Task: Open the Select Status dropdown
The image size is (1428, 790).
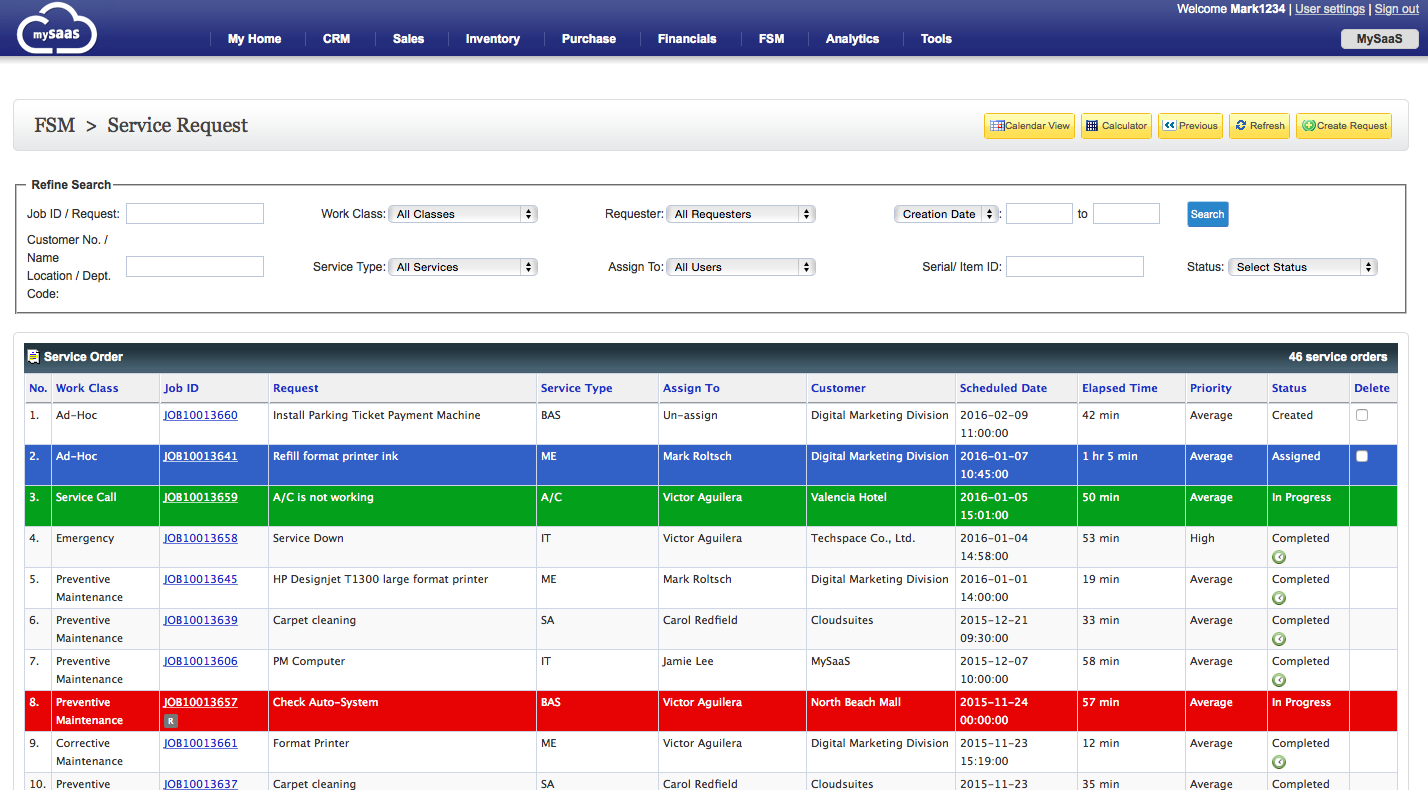Action: [1303, 267]
